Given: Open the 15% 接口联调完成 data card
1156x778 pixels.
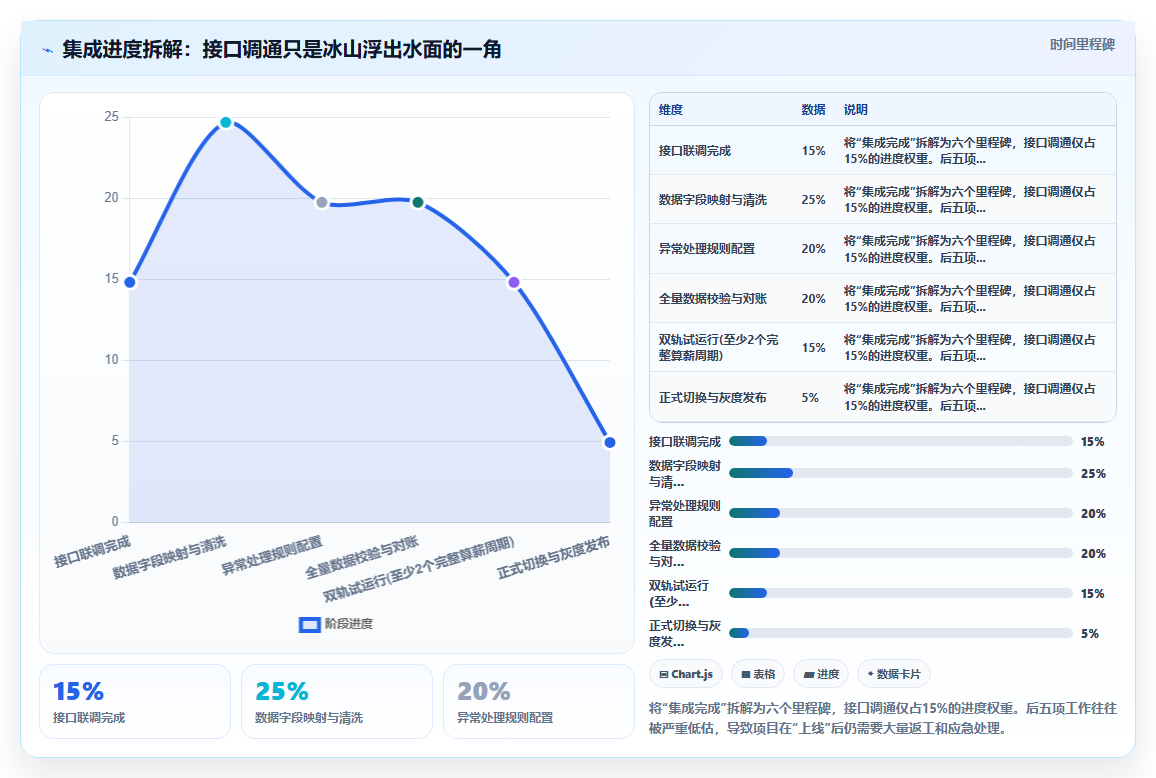Looking at the screenshot, I should [135, 701].
